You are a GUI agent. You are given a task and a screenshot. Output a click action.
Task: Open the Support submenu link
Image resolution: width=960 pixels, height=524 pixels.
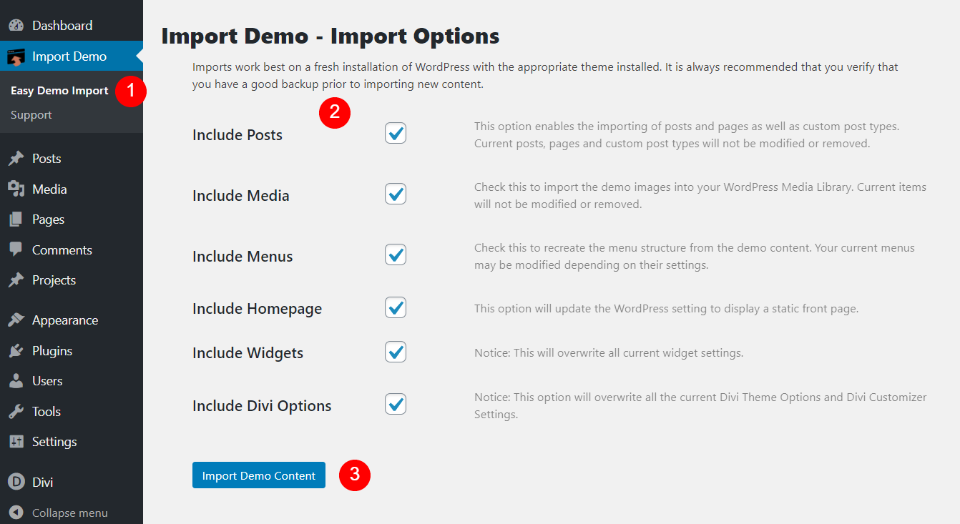coord(31,115)
